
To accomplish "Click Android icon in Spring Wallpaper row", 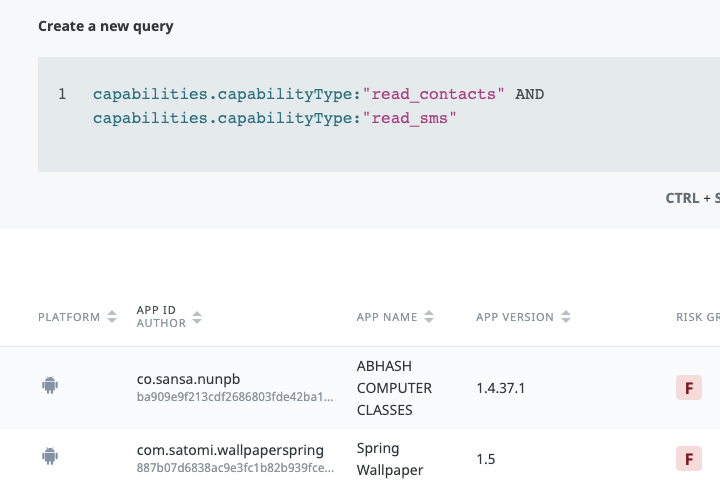I will coord(49,456).
